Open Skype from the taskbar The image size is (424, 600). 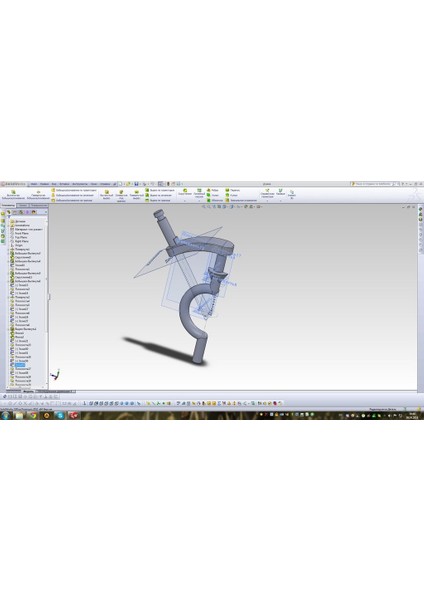pos(60,415)
